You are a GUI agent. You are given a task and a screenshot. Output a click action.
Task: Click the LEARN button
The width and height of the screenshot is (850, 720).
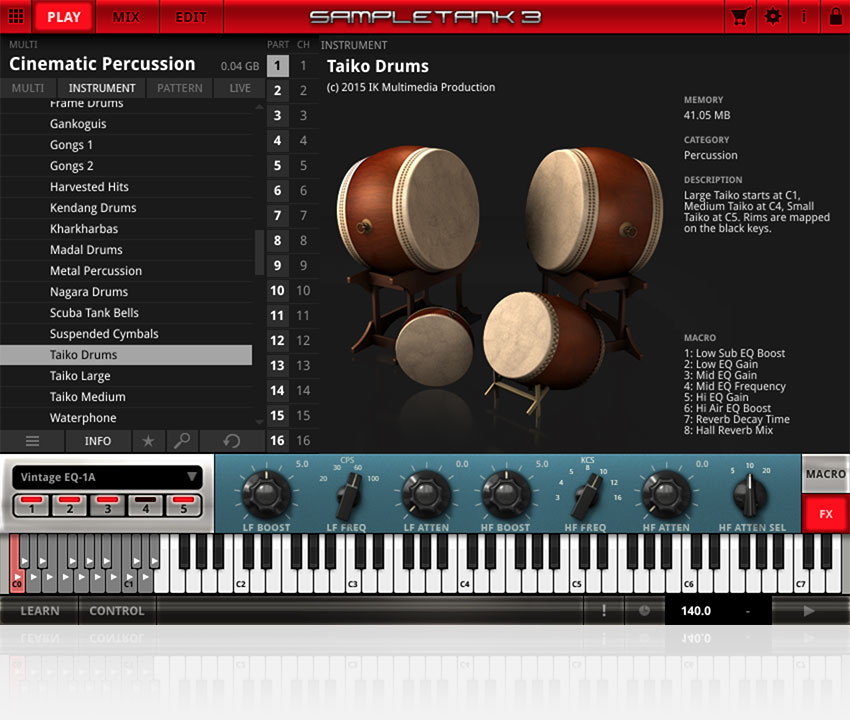tap(40, 610)
